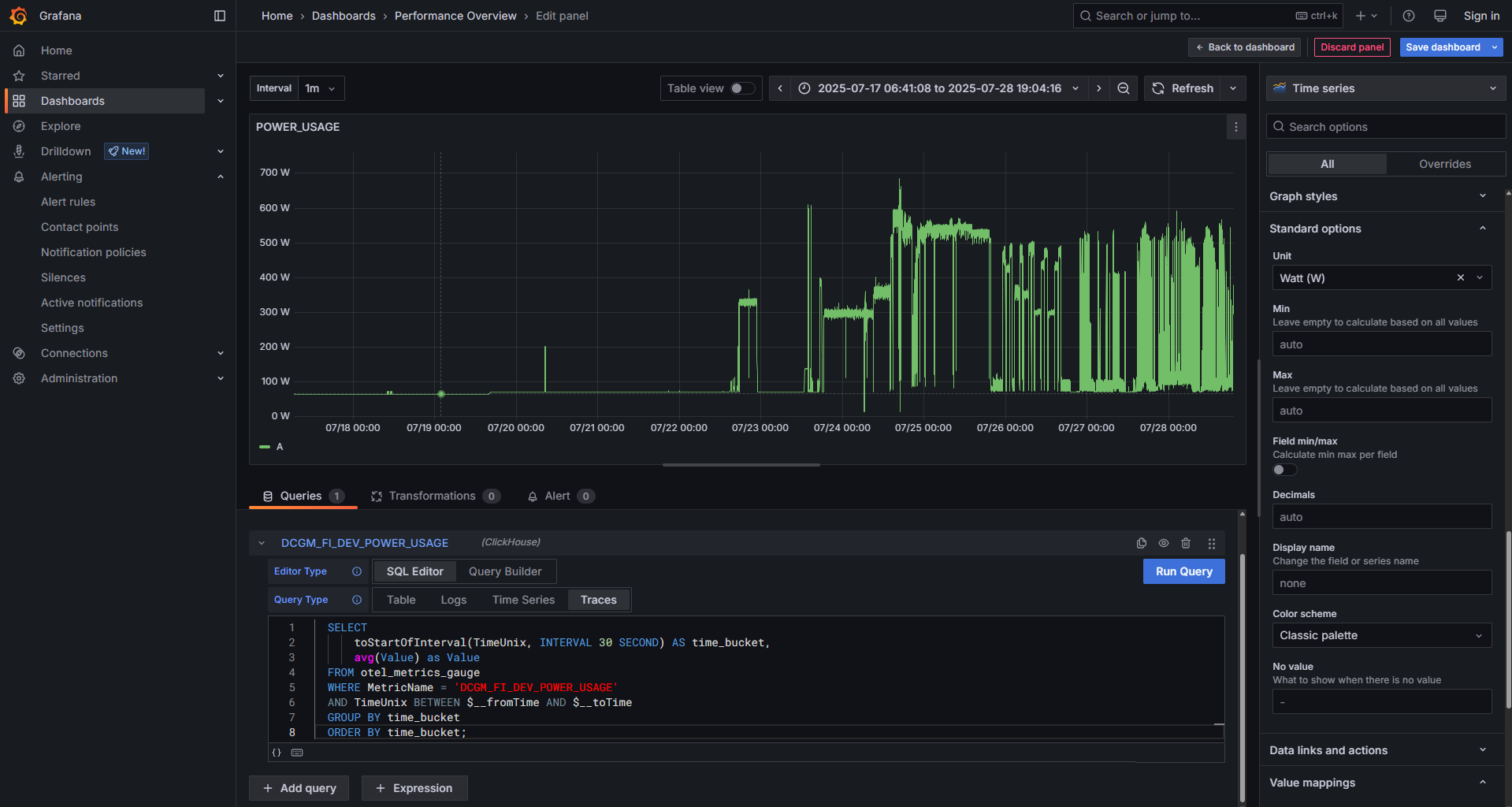Click the Add query button

coord(299,788)
